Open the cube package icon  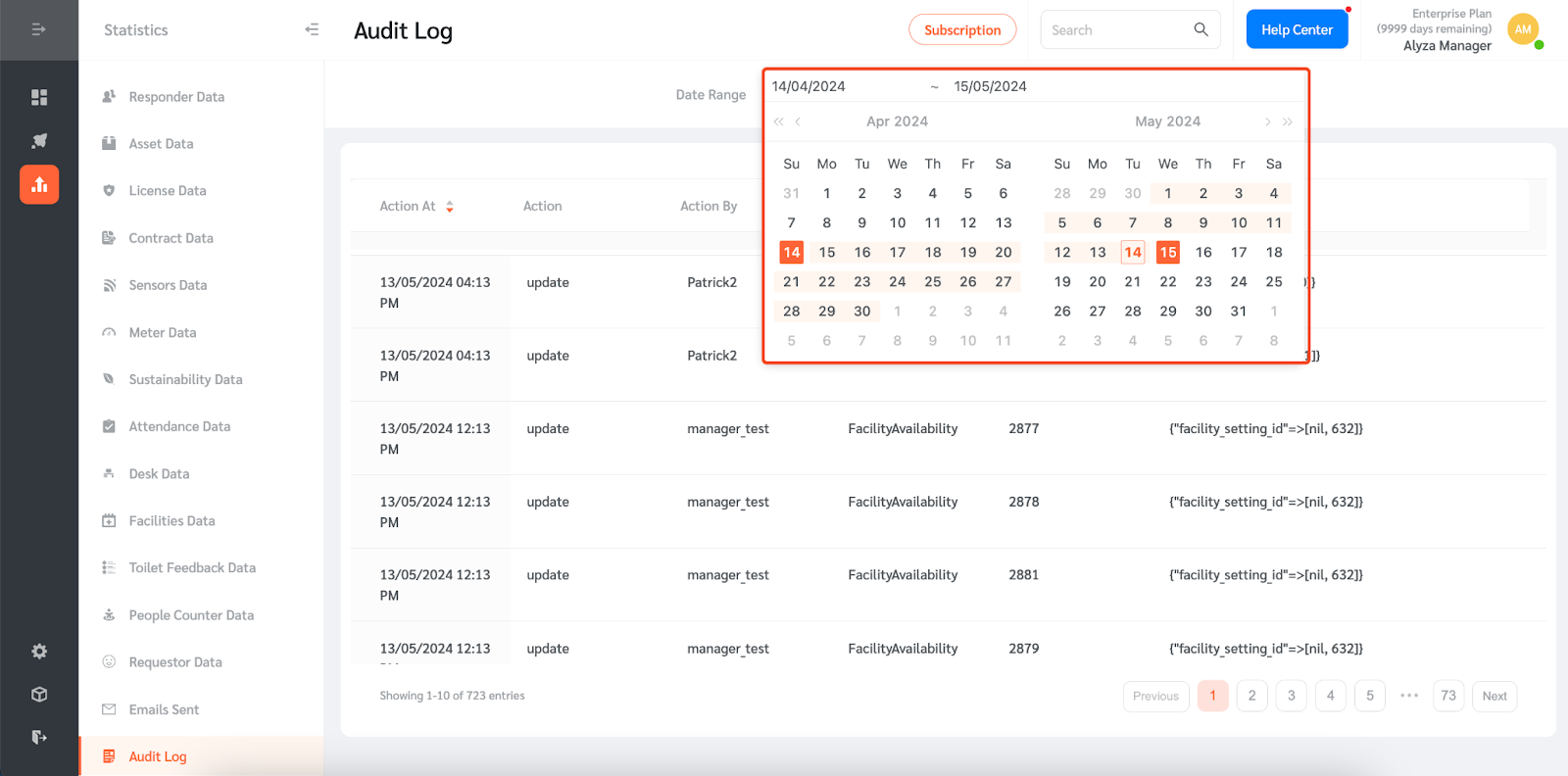(39, 695)
